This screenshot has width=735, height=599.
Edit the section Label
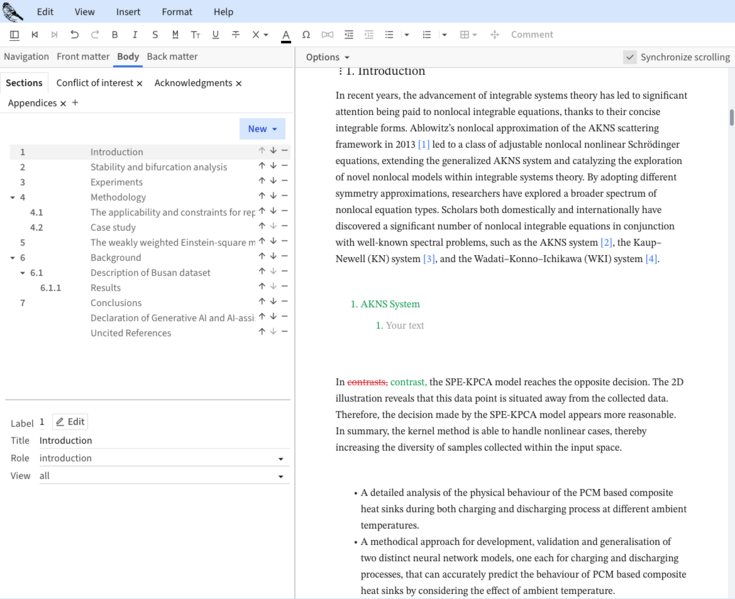point(70,422)
